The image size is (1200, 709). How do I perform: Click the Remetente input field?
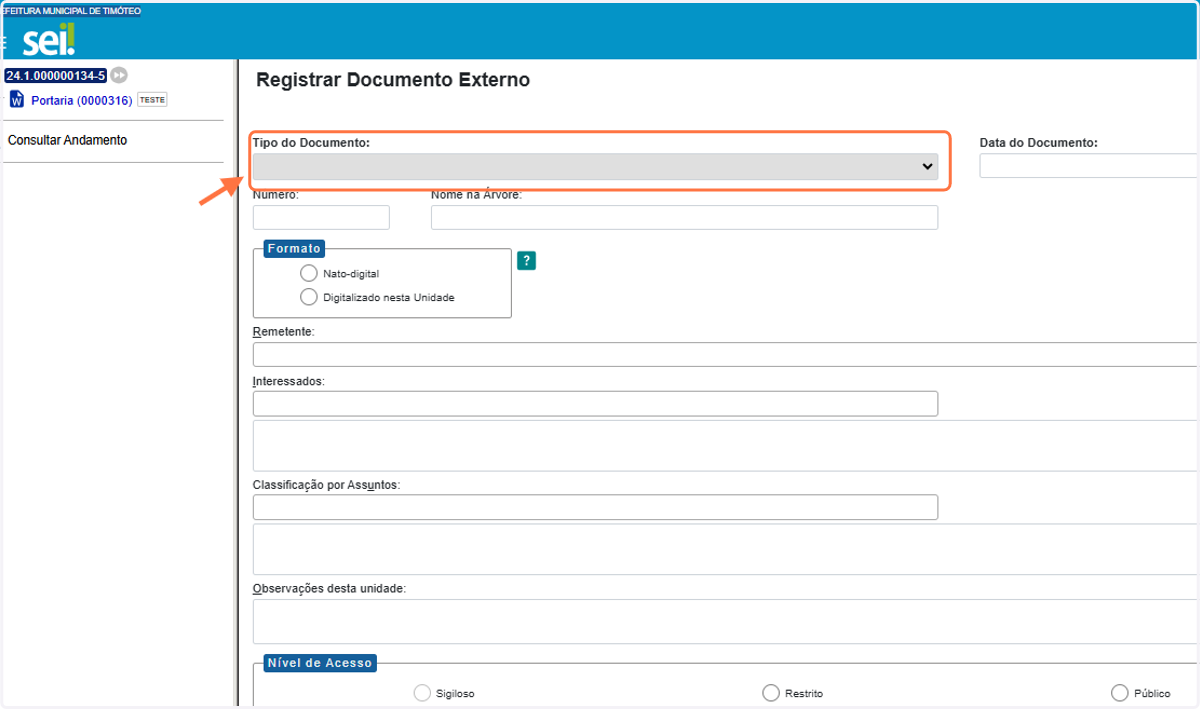coord(726,355)
